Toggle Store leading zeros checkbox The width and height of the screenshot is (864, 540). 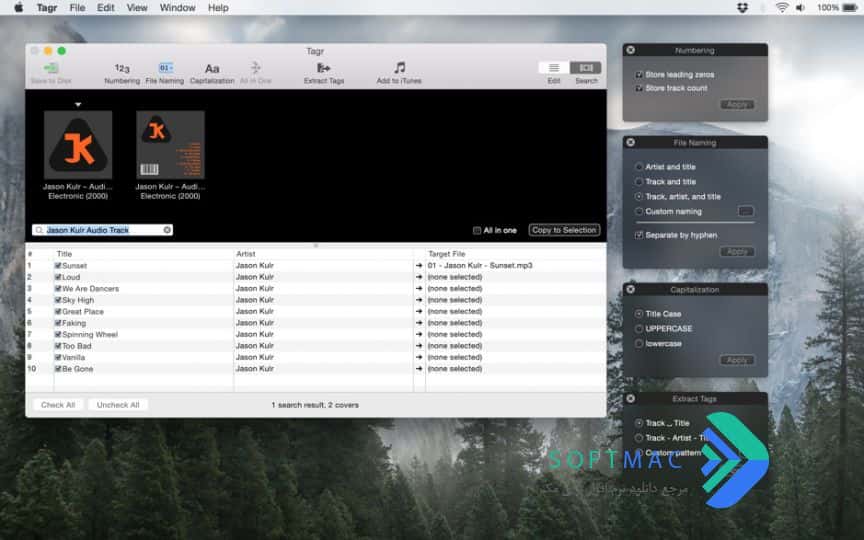[x=639, y=74]
